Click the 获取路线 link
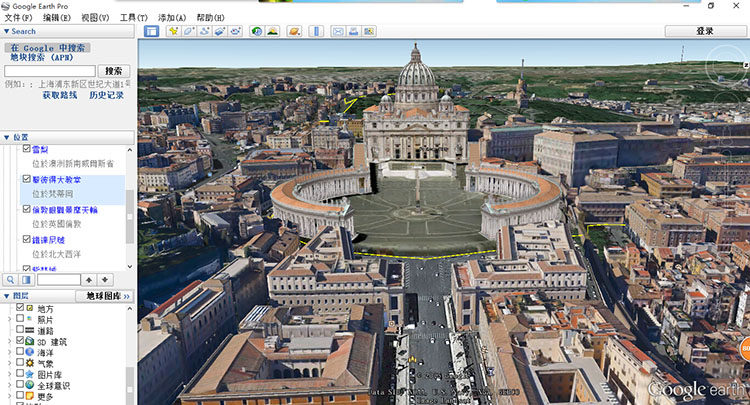The width and height of the screenshot is (750, 405). [x=60, y=95]
